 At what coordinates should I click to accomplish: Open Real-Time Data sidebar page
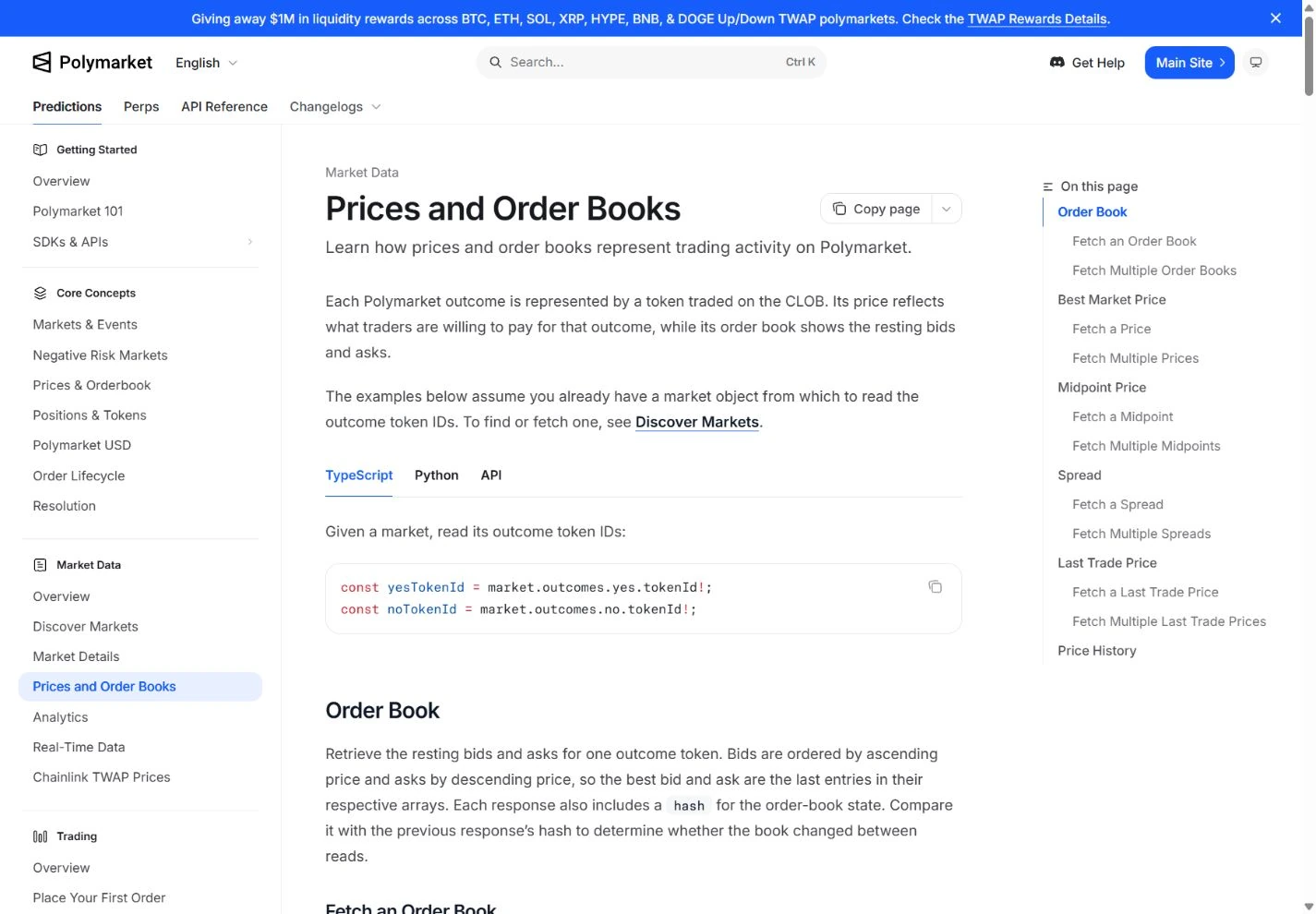[78, 747]
